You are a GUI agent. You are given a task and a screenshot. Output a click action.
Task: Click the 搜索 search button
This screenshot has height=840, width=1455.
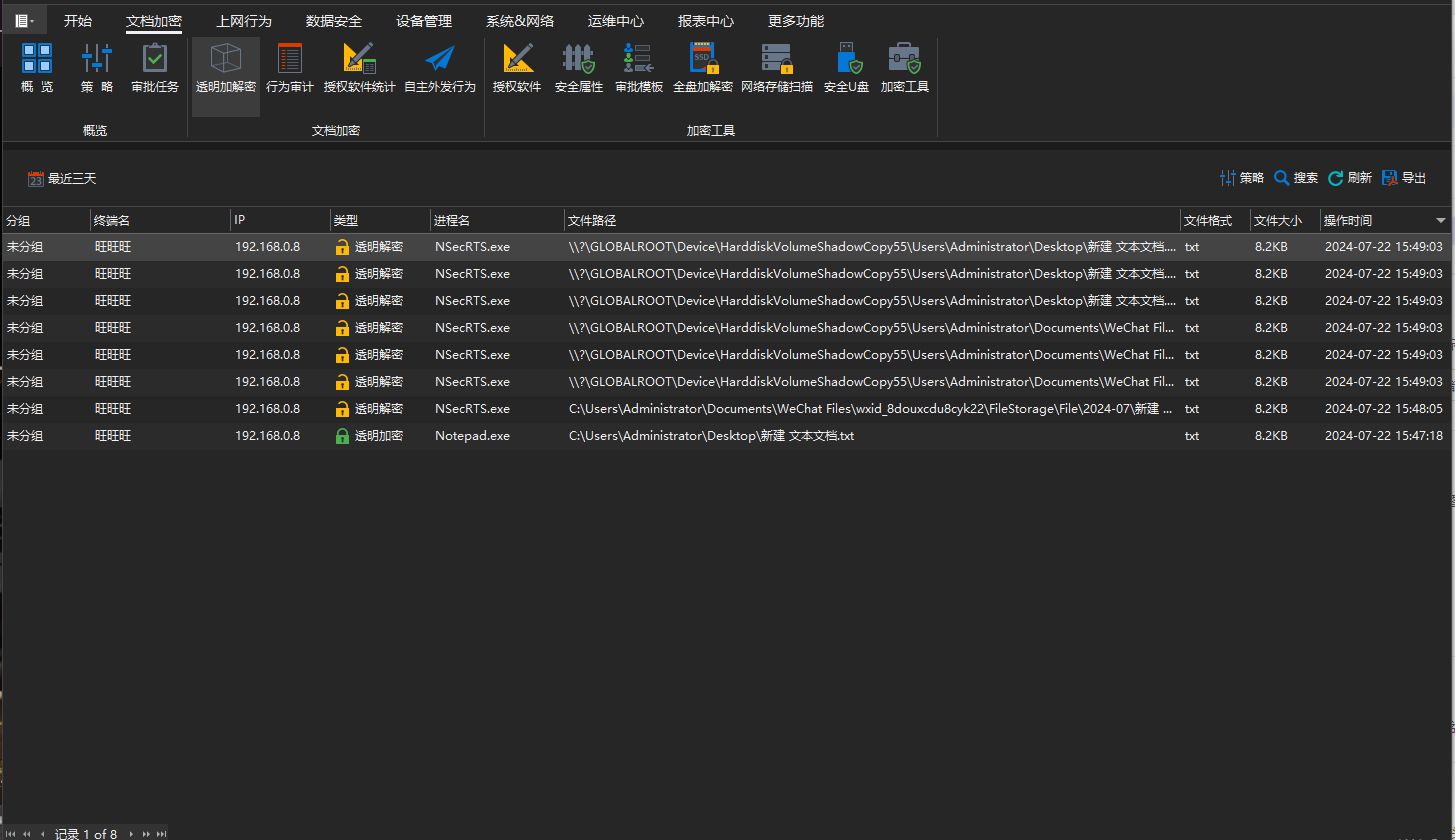pyautogui.click(x=1296, y=178)
